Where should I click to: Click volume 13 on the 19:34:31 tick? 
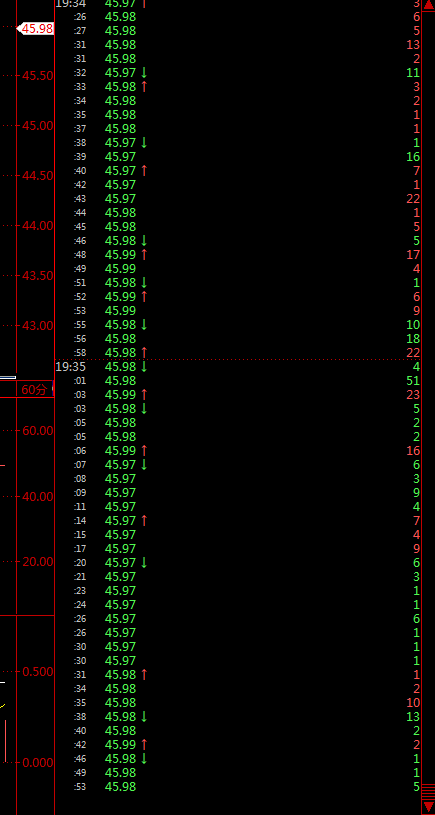pos(413,45)
